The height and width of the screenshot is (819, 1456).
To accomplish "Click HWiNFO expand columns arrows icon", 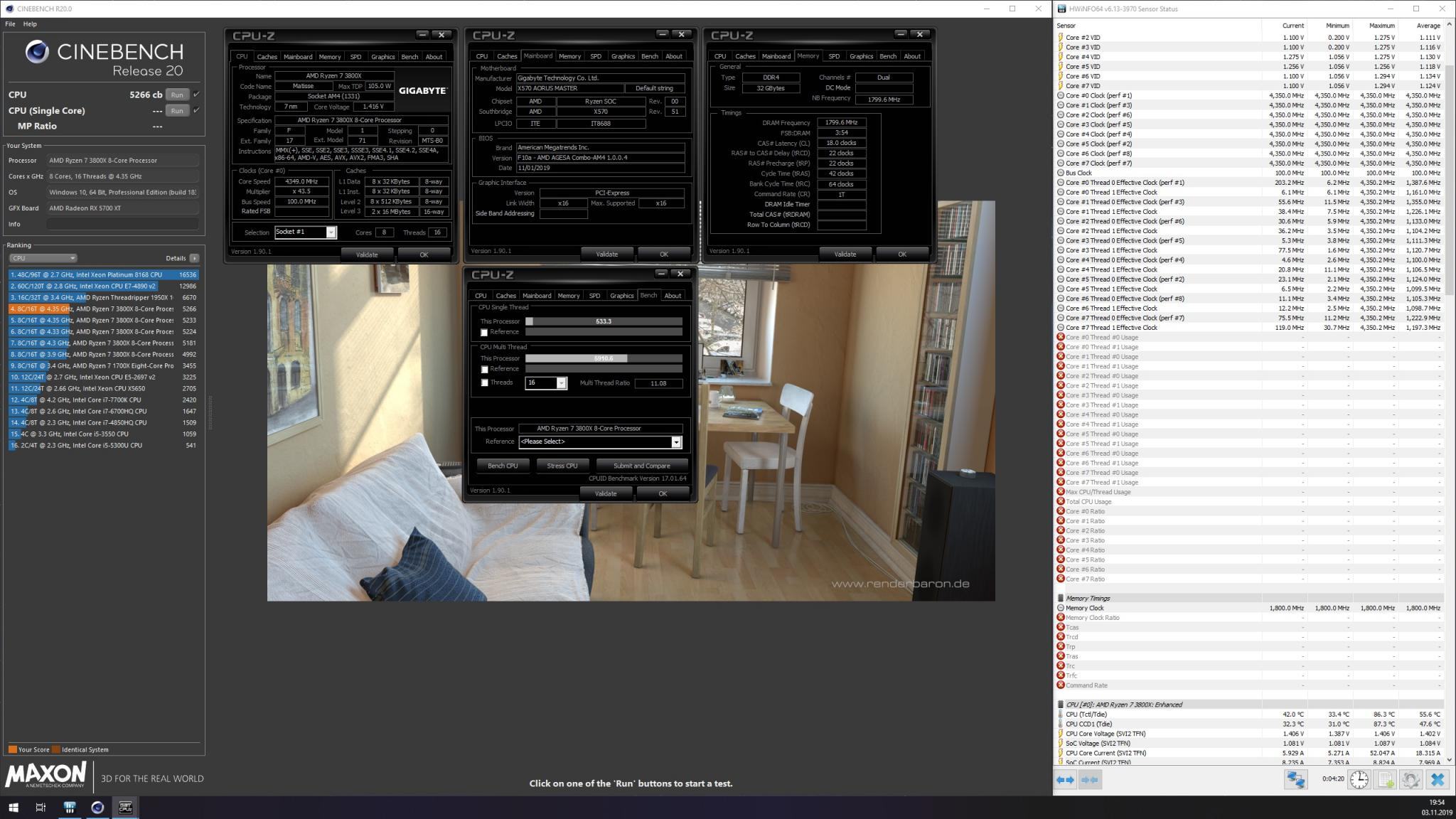I will [x=1065, y=780].
